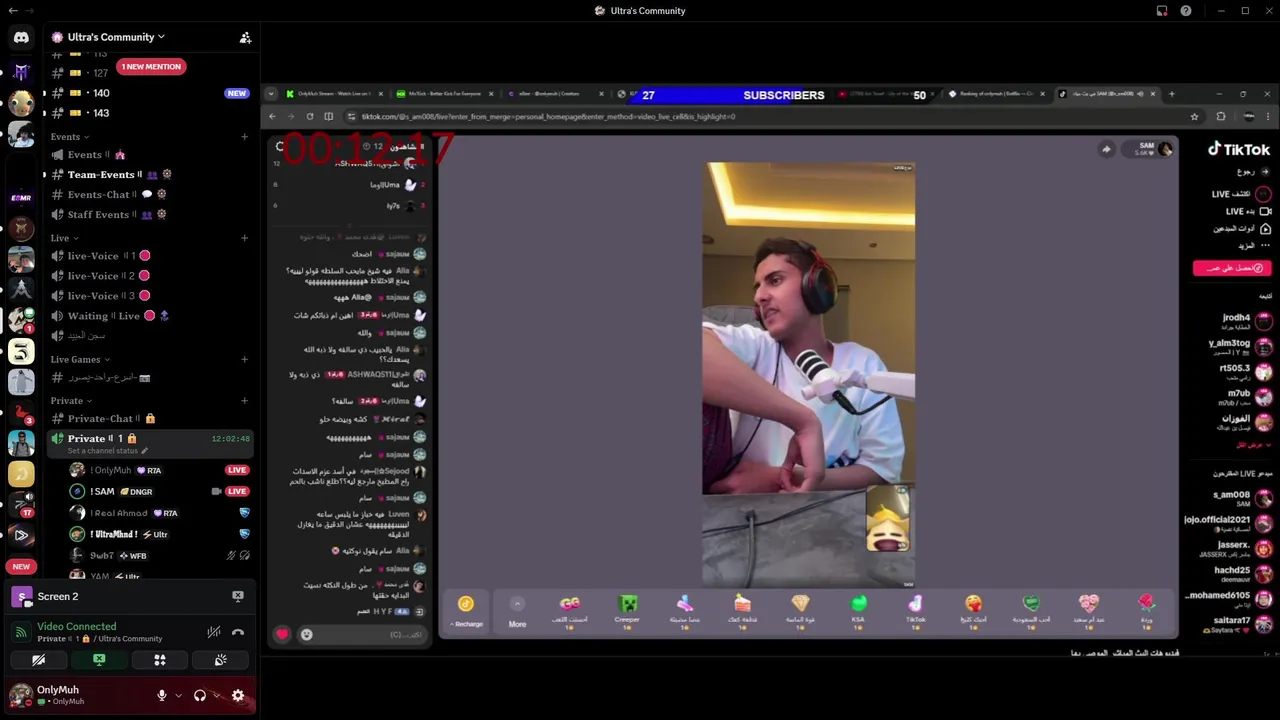Open activities launcher button in voice panel
Viewport: 1280px width, 720px height.
160,660
